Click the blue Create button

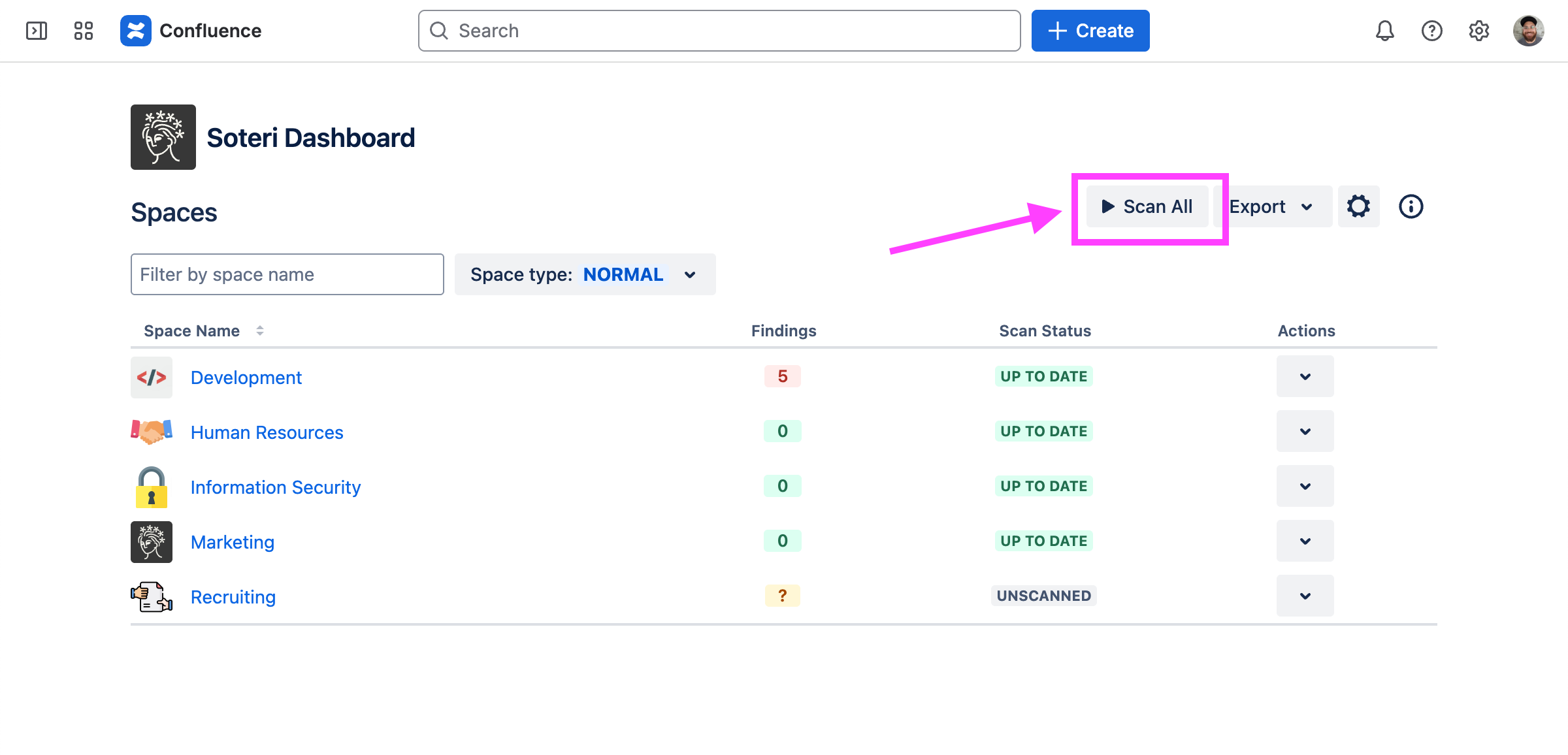[x=1090, y=31]
